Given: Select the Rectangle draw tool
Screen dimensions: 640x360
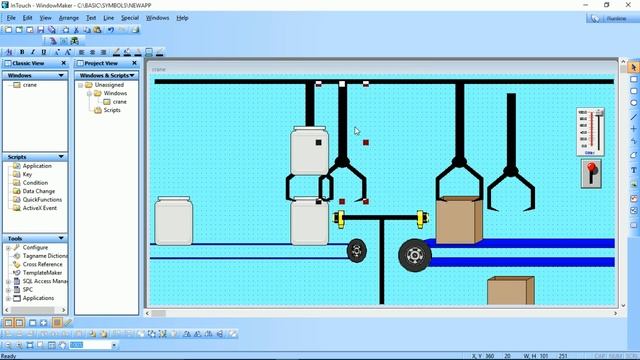Looking at the screenshot, I should 633,79.
